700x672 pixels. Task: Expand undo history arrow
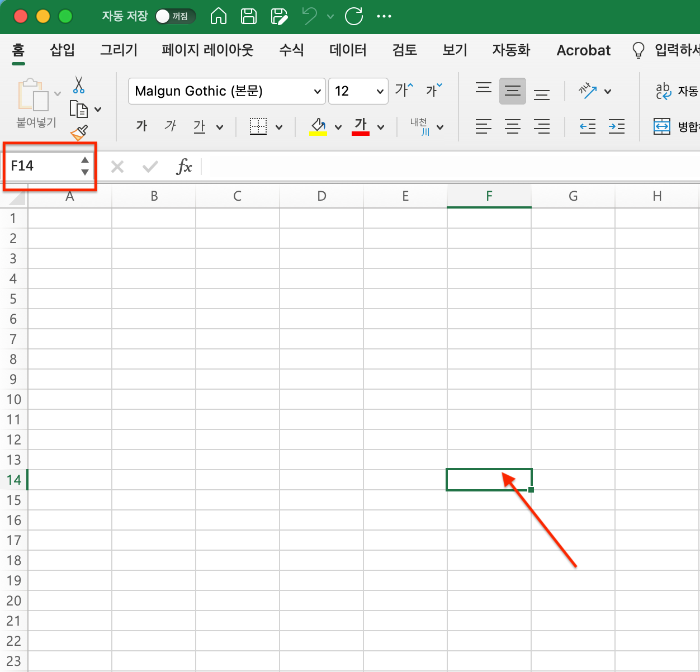[x=330, y=17]
